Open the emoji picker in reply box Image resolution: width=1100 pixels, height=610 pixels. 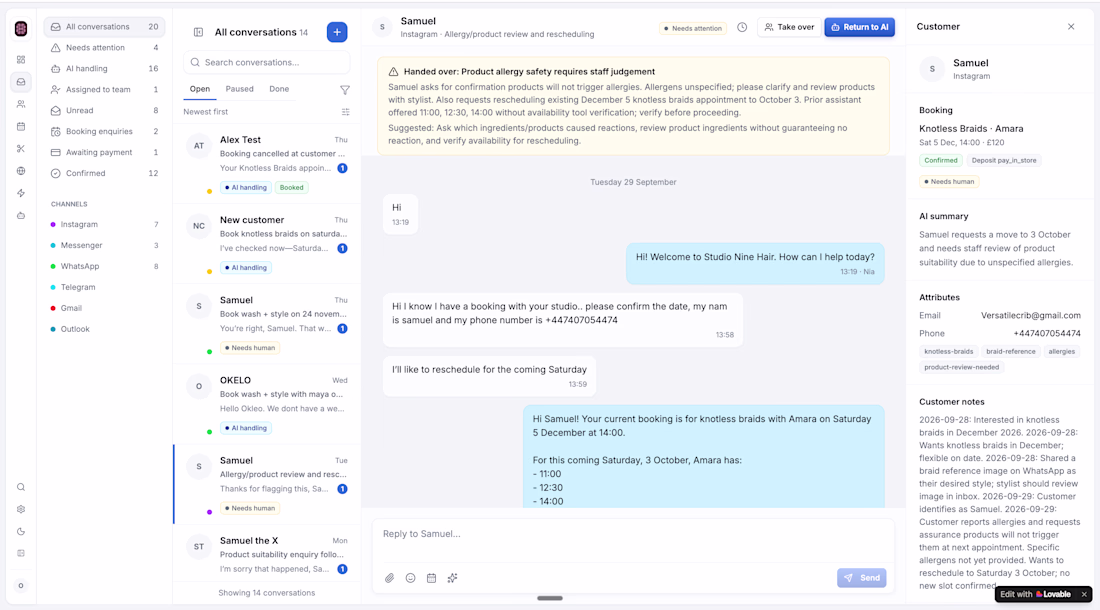pos(410,578)
